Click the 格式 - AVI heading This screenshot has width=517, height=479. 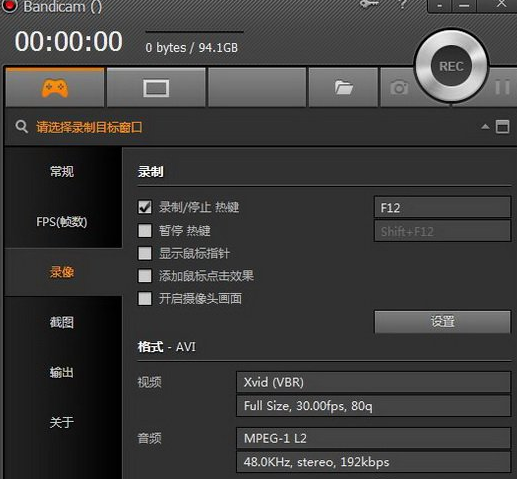(167, 347)
